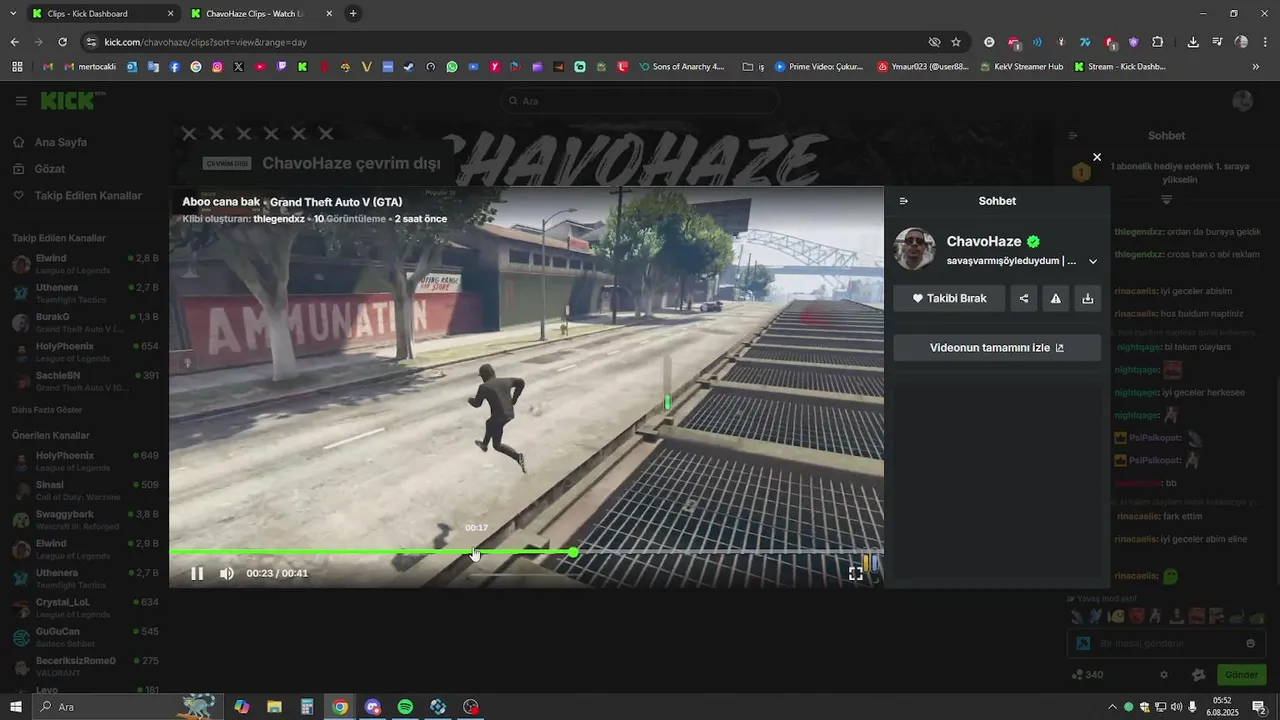Open Chrome tab search dropdown
Image resolution: width=1280 pixels, height=720 pixels.
point(14,14)
